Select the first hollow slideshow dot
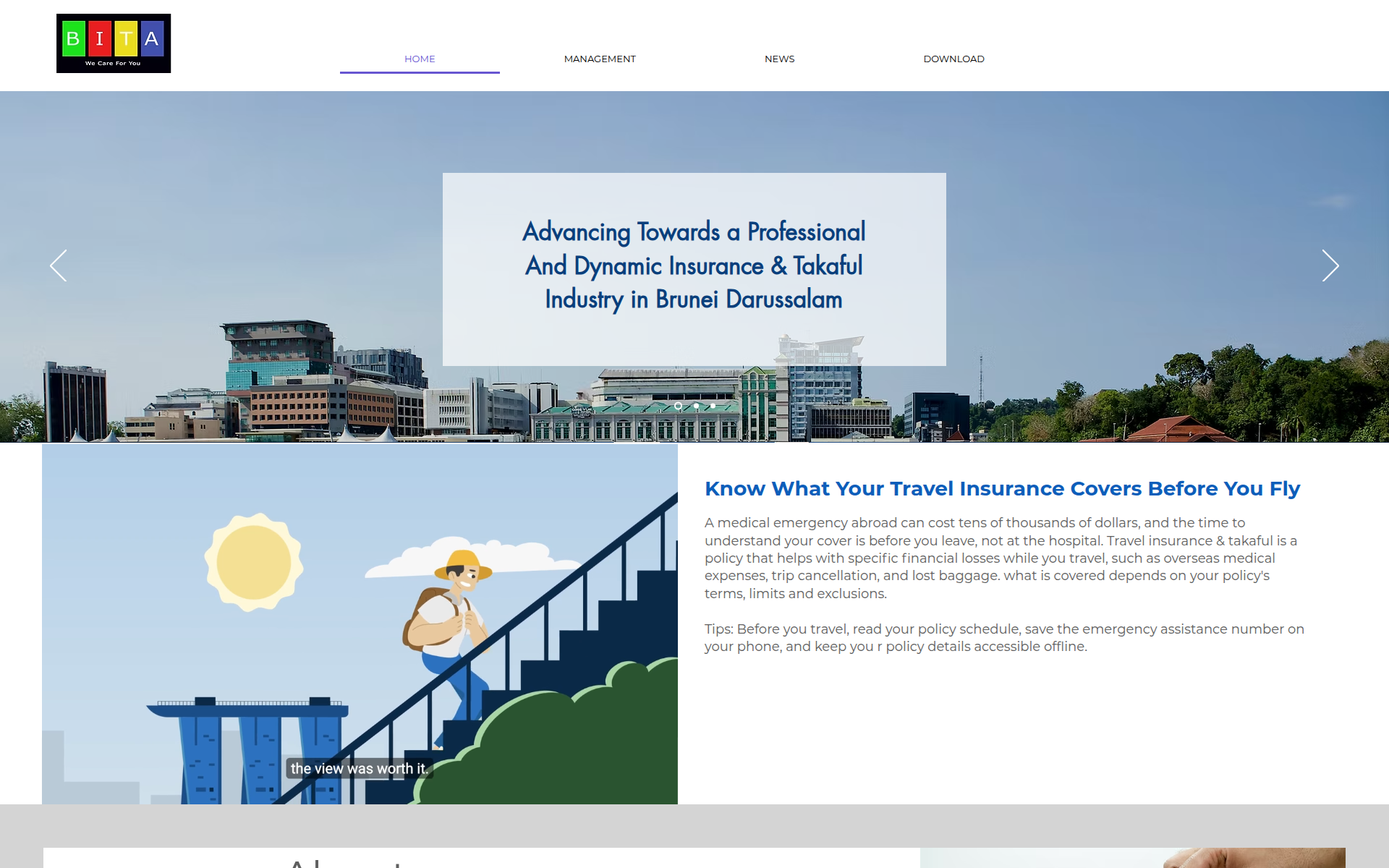This screenshot has height=868, width=1389. click(x=678, y=406)
